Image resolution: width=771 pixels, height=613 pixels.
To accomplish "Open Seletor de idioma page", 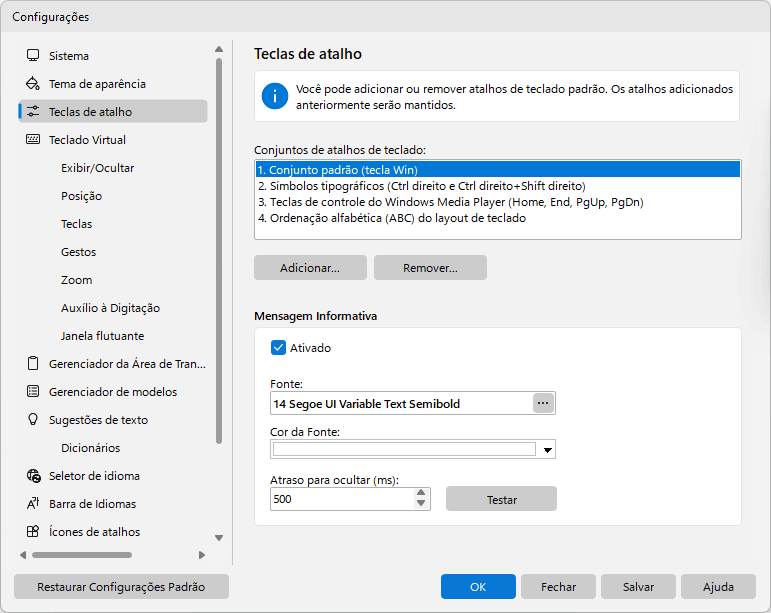I will click(94, 476).
